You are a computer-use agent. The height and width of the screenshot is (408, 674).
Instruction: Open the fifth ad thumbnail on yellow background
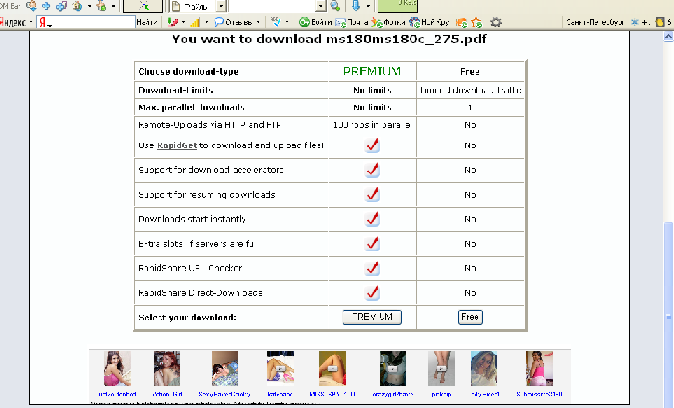tap(332, 368)
